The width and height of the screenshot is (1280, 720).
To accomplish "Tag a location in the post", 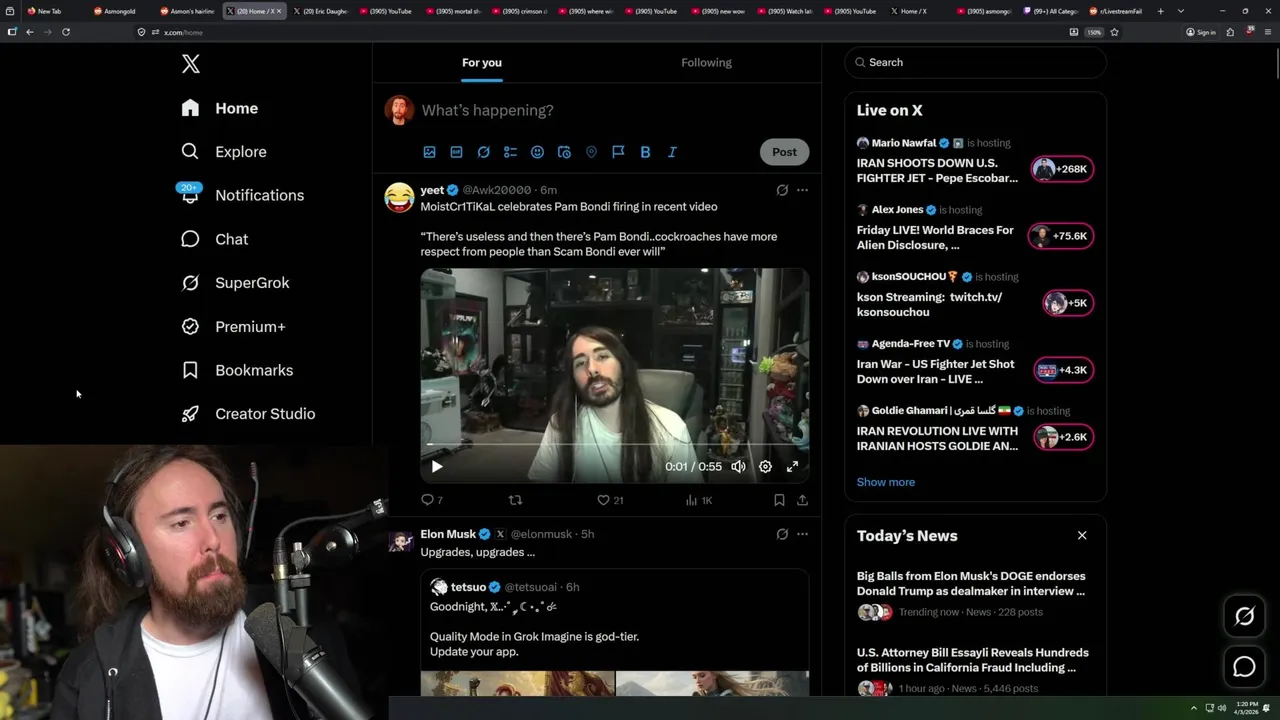I will coord(591,152).
